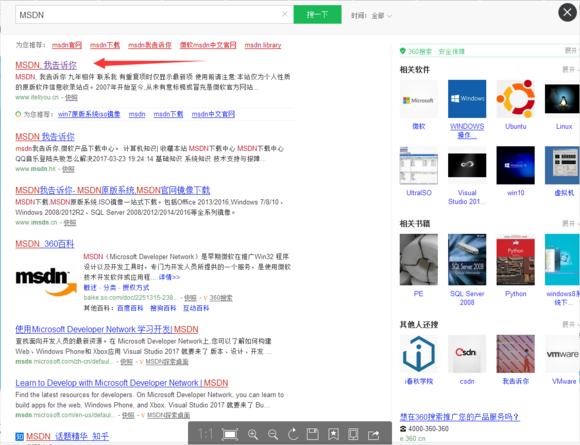Click phone number 4000-360-360
The width and height of the screenshot is (580, 445).
click(428, 429)
